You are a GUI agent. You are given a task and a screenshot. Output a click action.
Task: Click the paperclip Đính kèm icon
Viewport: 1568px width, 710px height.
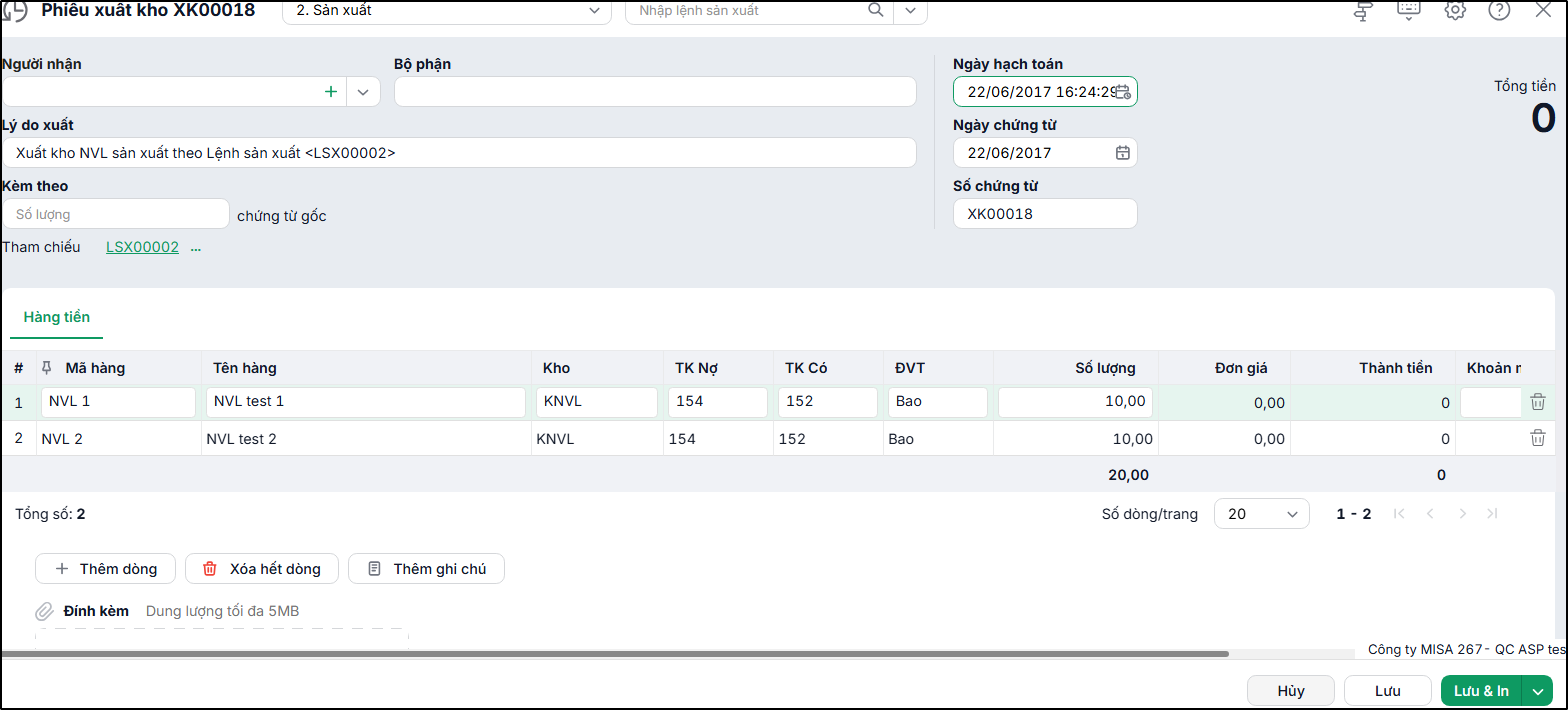pos(45,611)
